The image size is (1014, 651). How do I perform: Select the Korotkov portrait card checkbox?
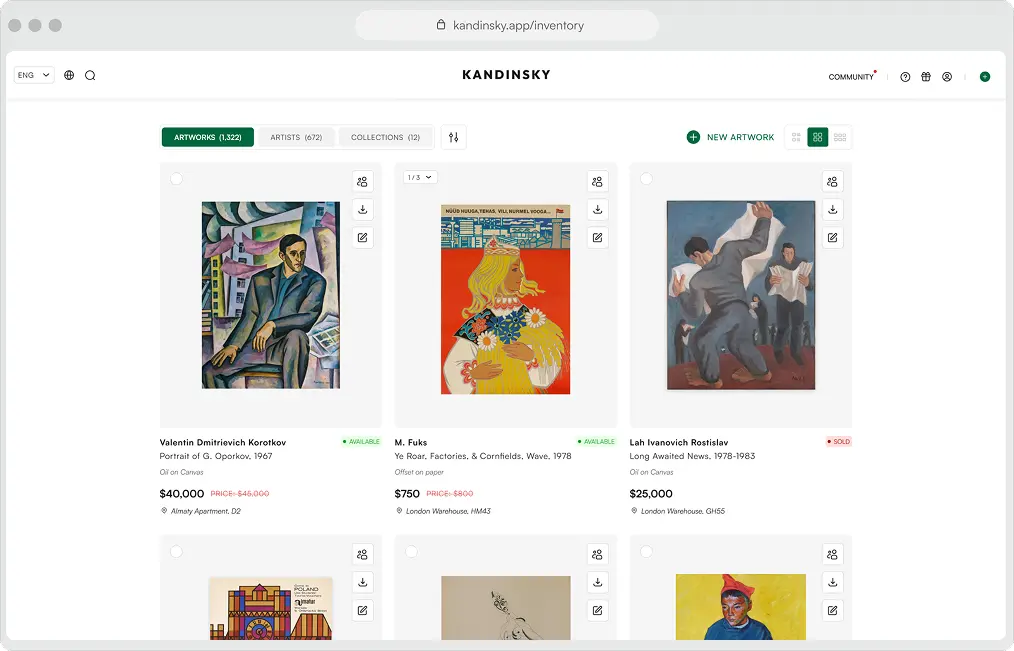176,178
